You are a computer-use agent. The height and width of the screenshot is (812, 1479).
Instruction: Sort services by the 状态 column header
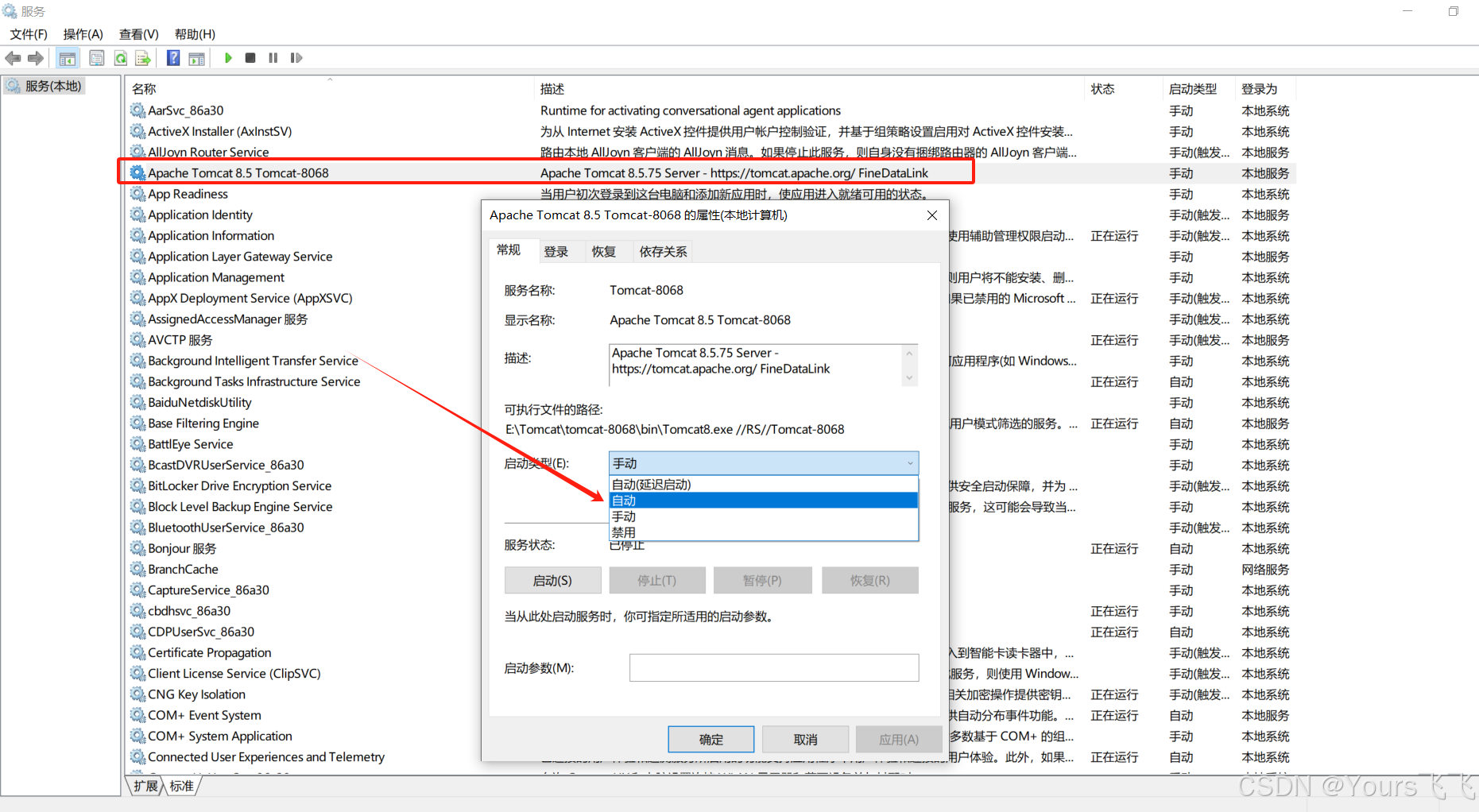[1123, 89]
